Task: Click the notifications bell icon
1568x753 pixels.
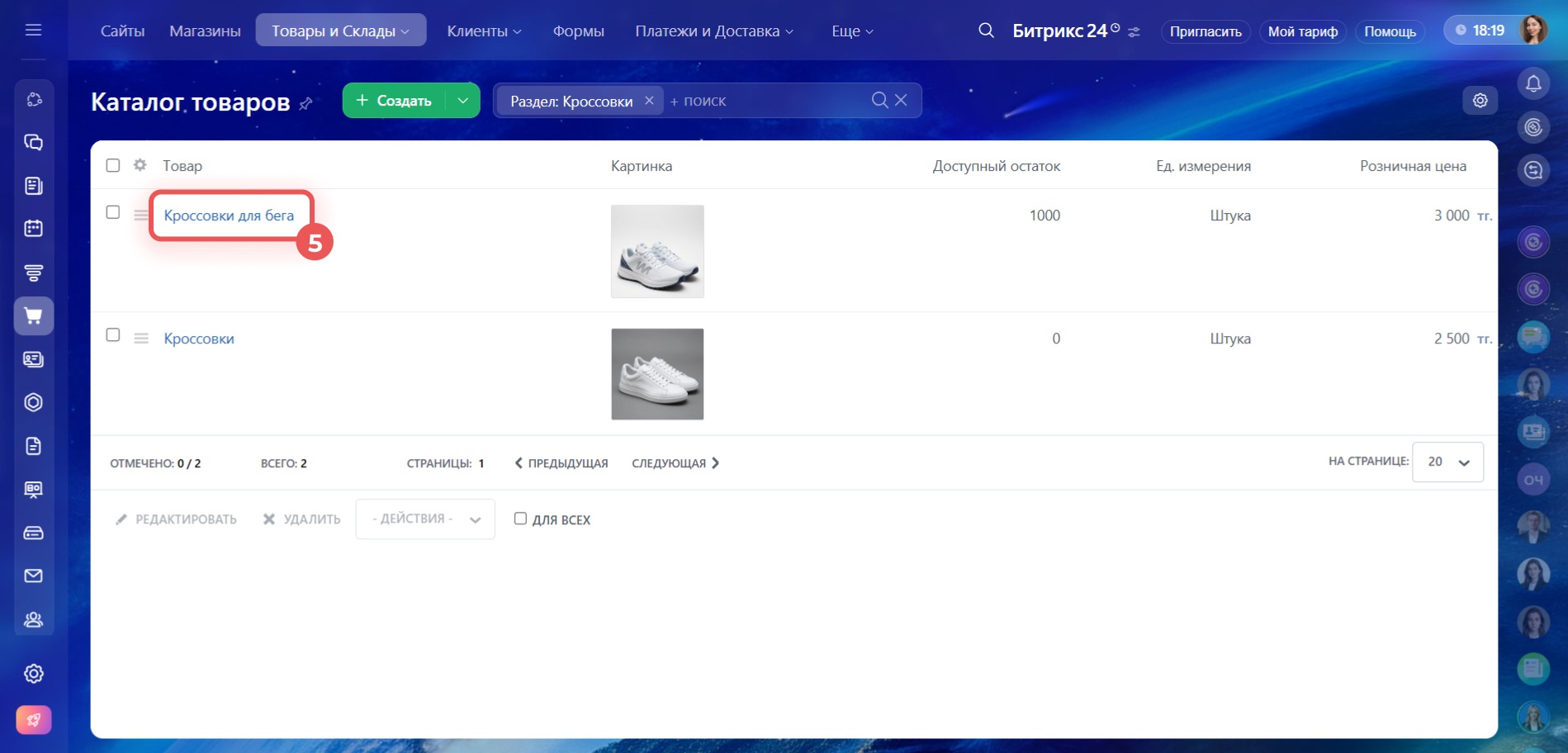Action: (1533, 83)
